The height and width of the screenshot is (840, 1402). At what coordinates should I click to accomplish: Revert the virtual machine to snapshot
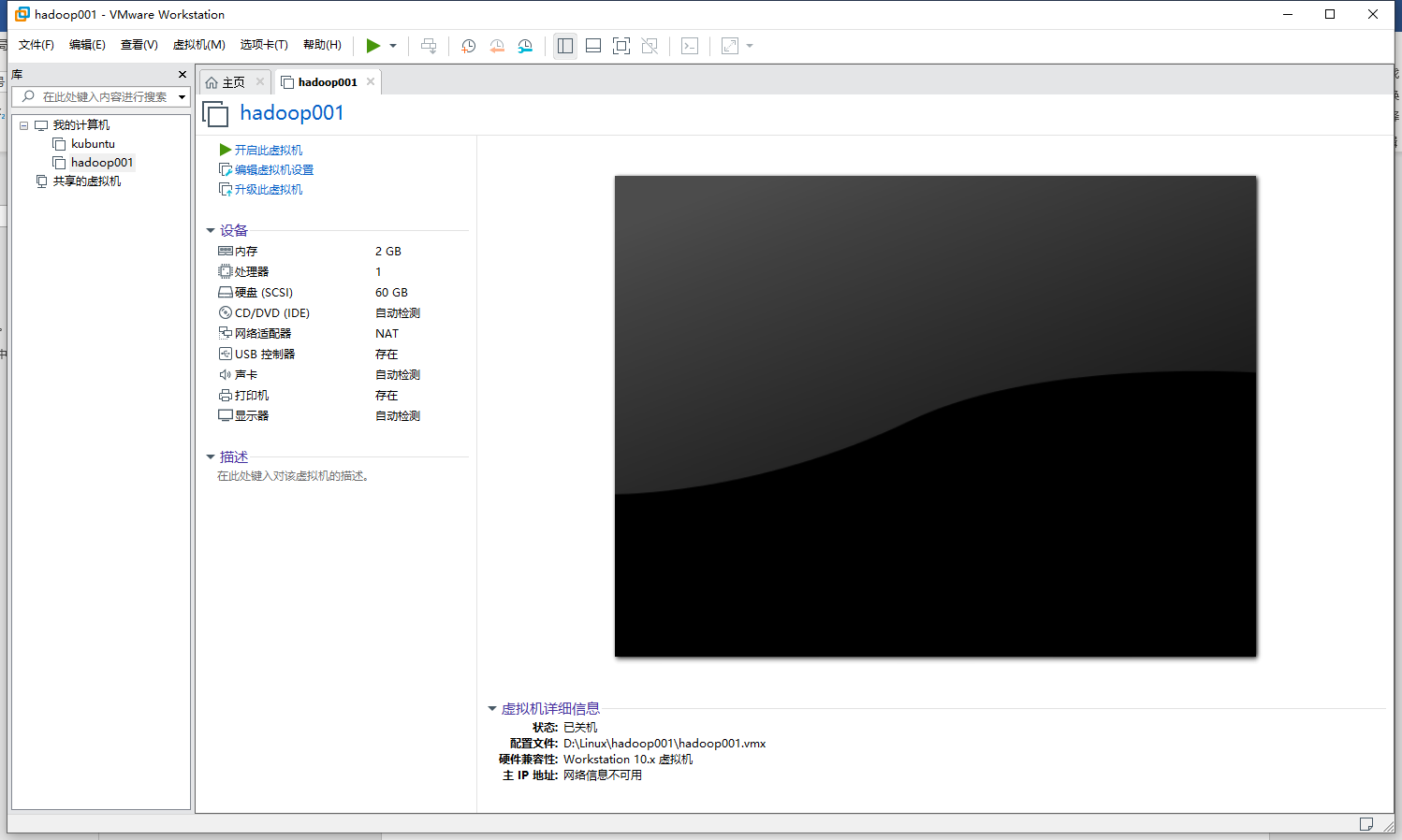click(497, 46)
